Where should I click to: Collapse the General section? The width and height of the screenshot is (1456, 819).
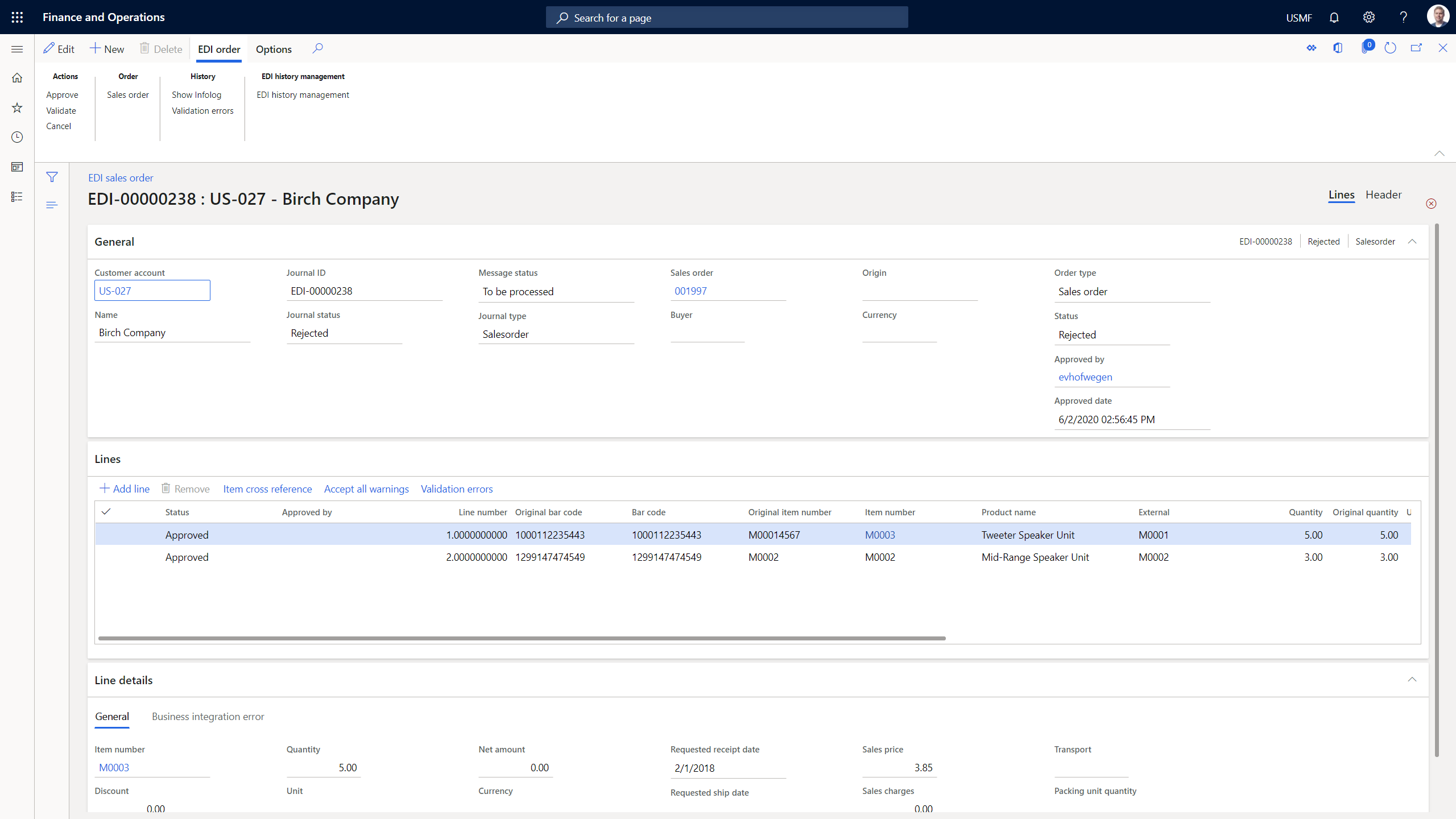(1413, 241)
